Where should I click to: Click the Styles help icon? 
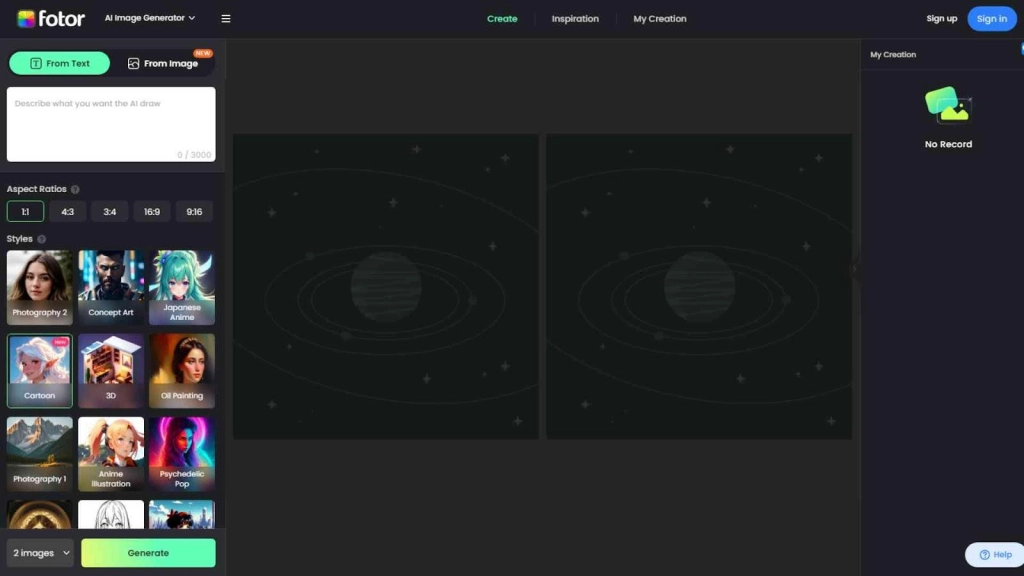41,239
